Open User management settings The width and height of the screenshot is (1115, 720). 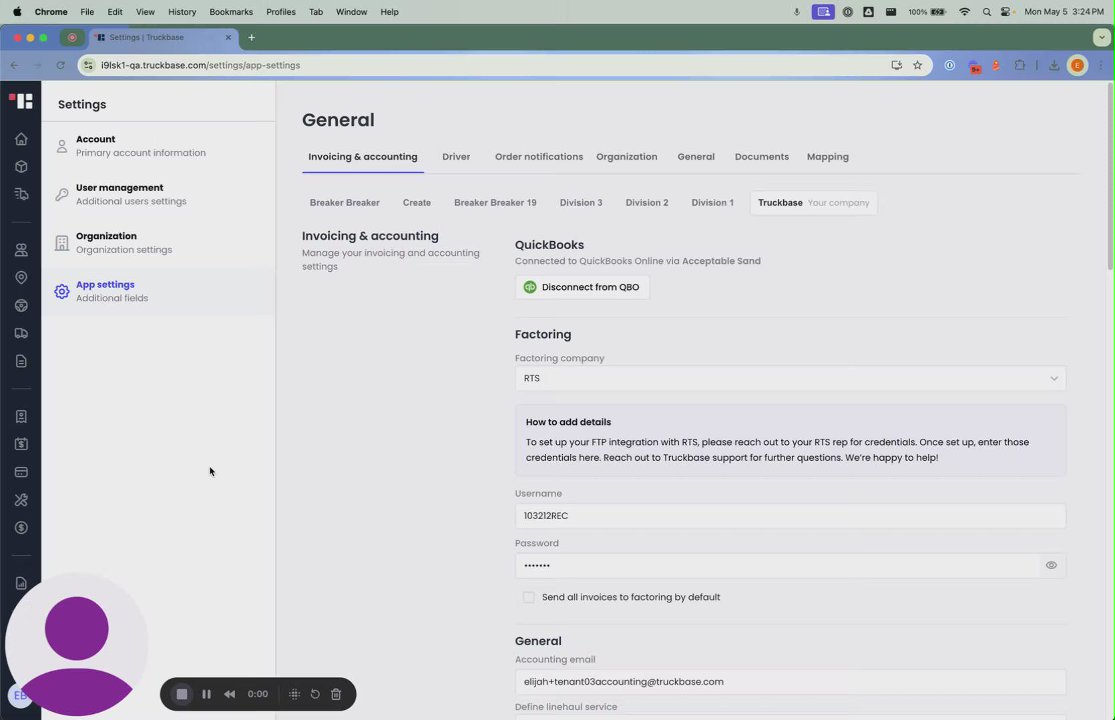(x=159, y=194)
